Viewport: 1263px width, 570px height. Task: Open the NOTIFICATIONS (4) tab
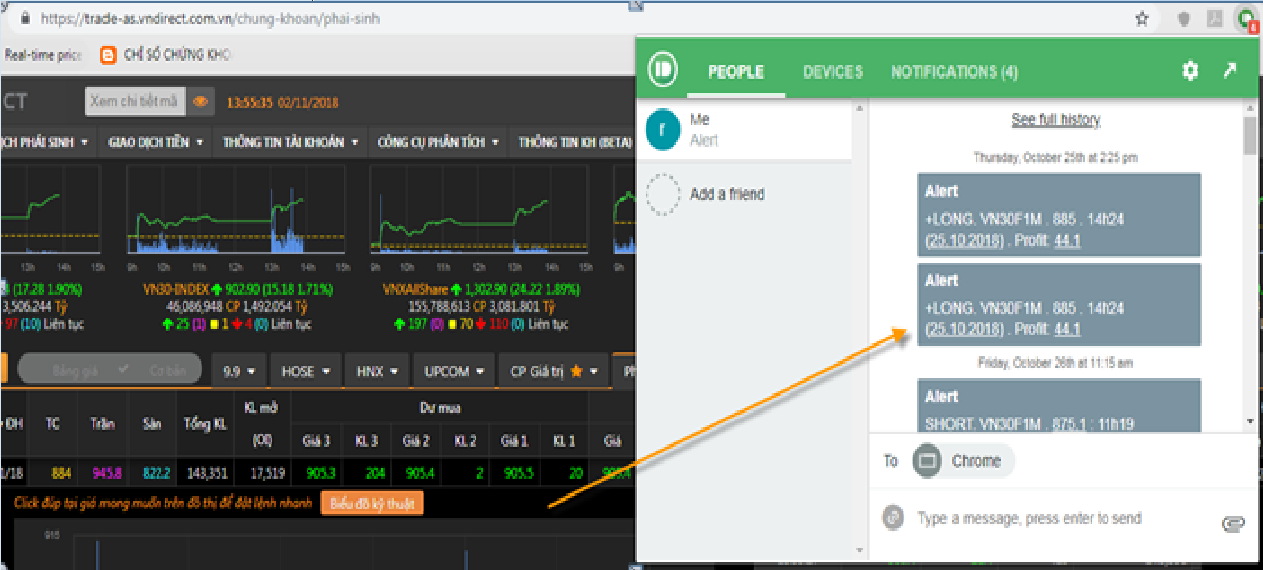pos(954,72)
